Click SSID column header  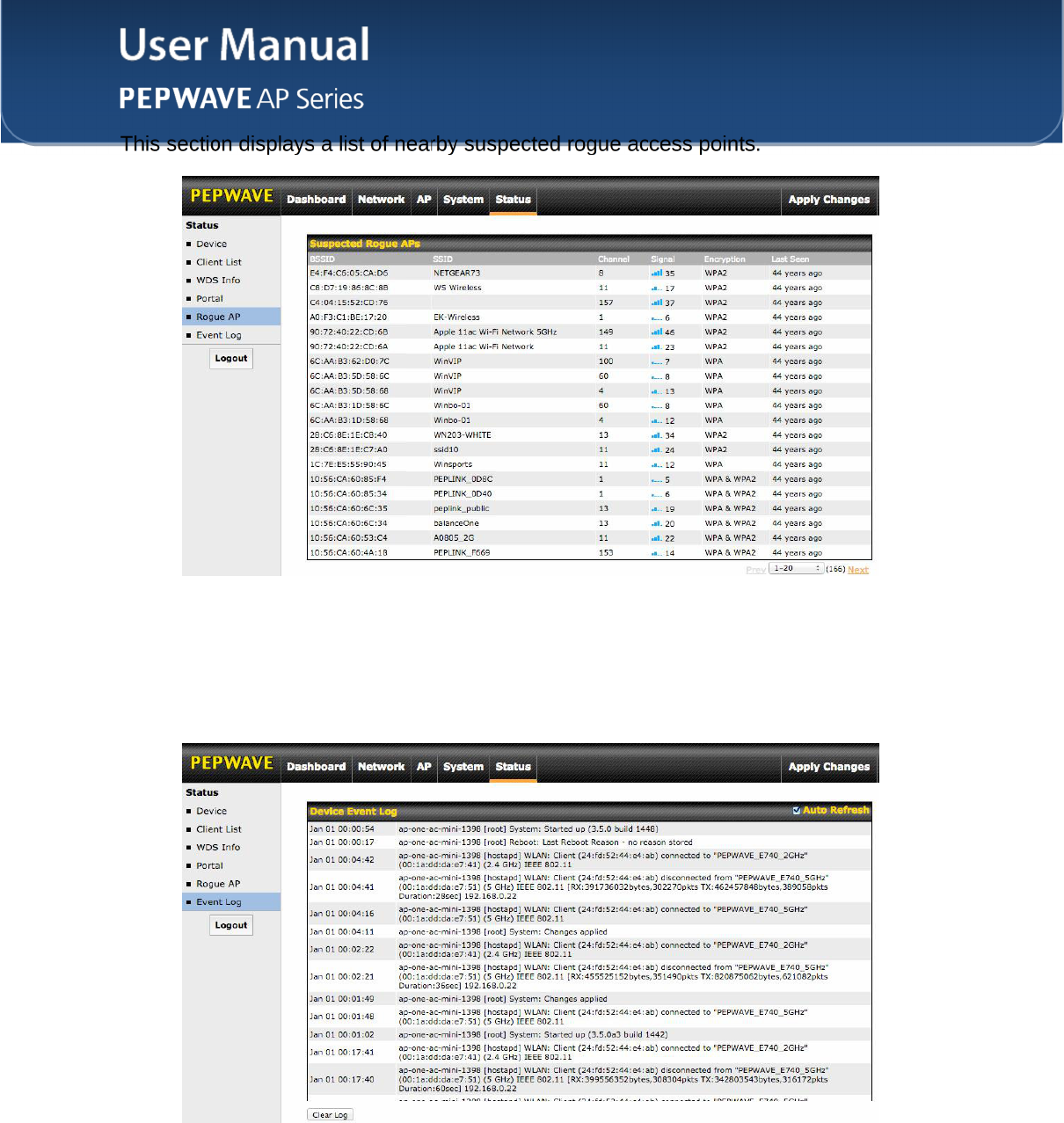click(x=442, y=259)
